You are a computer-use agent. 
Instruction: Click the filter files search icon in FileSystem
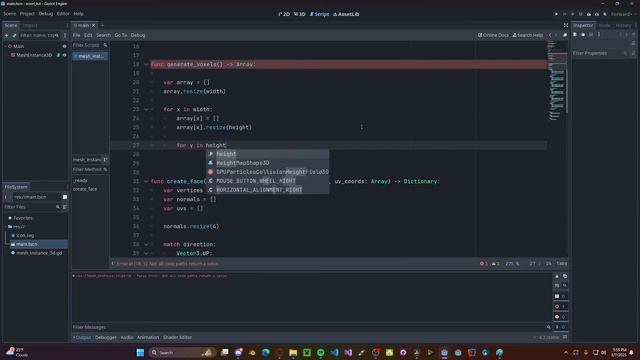coord(58,207)
